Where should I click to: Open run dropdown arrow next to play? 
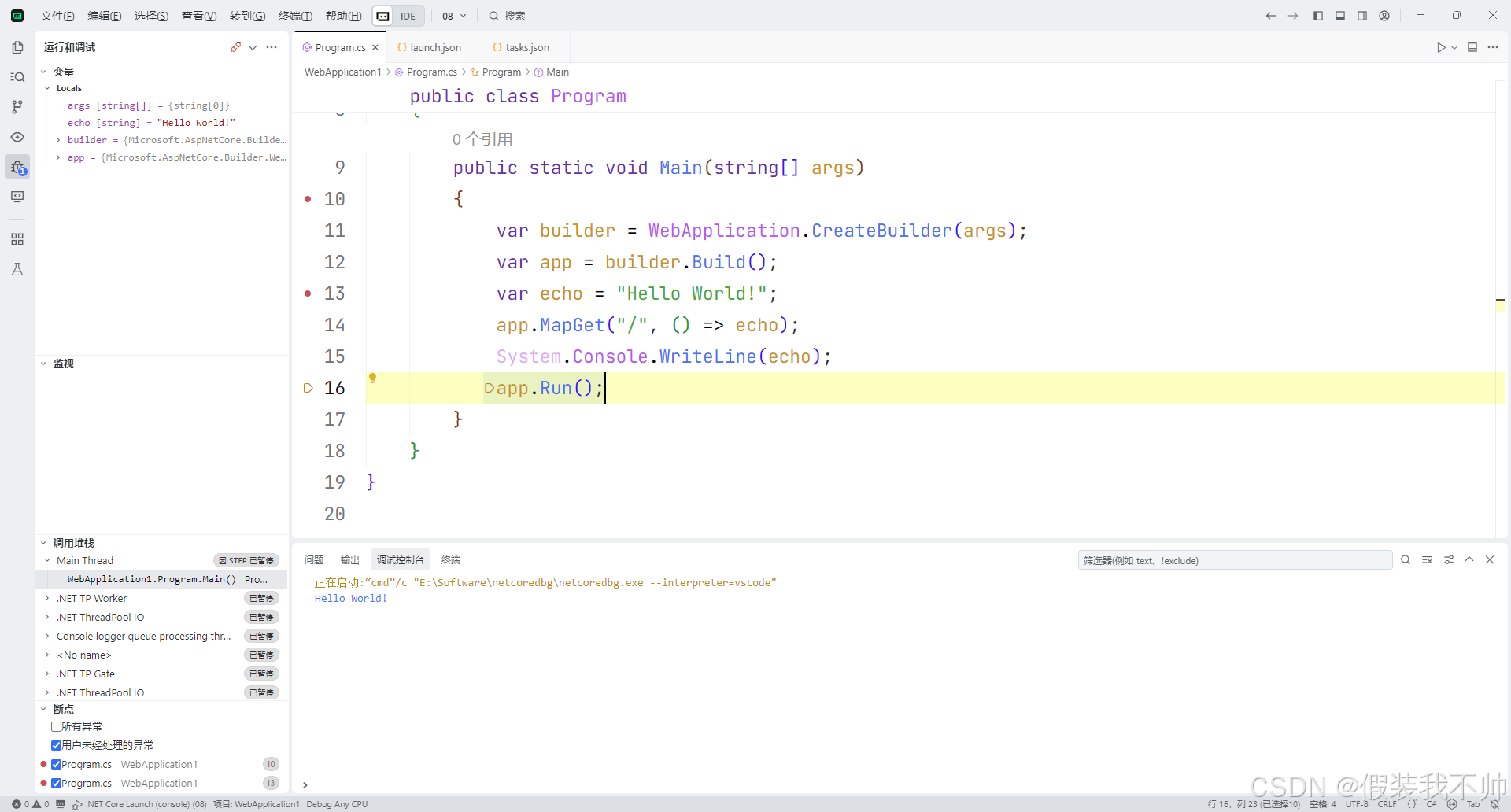1454,47
